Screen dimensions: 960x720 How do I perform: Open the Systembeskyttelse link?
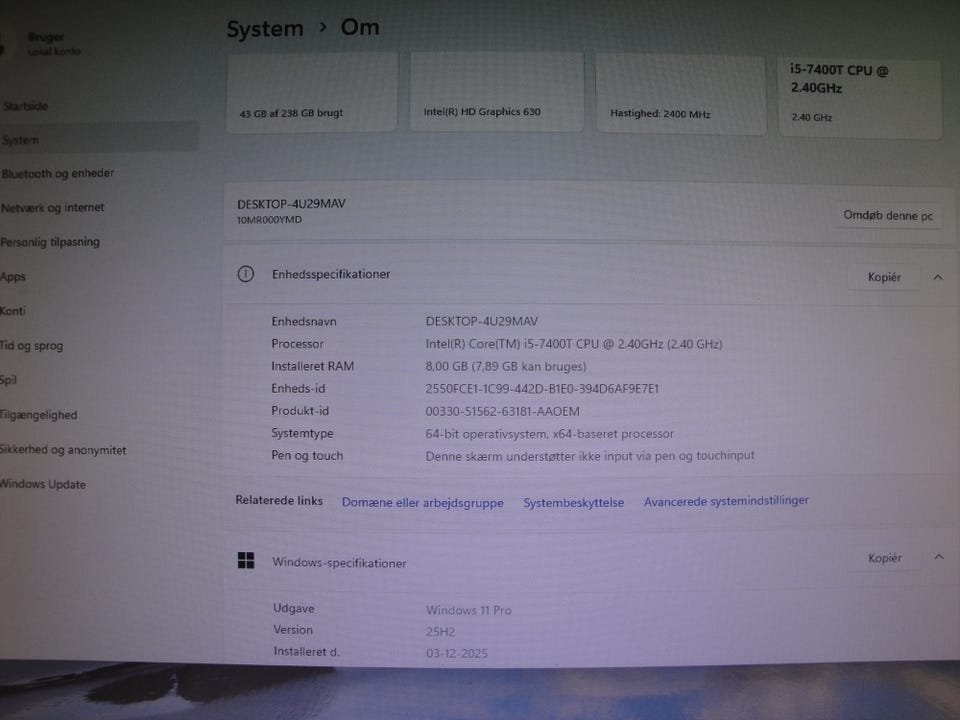(574, 503)
